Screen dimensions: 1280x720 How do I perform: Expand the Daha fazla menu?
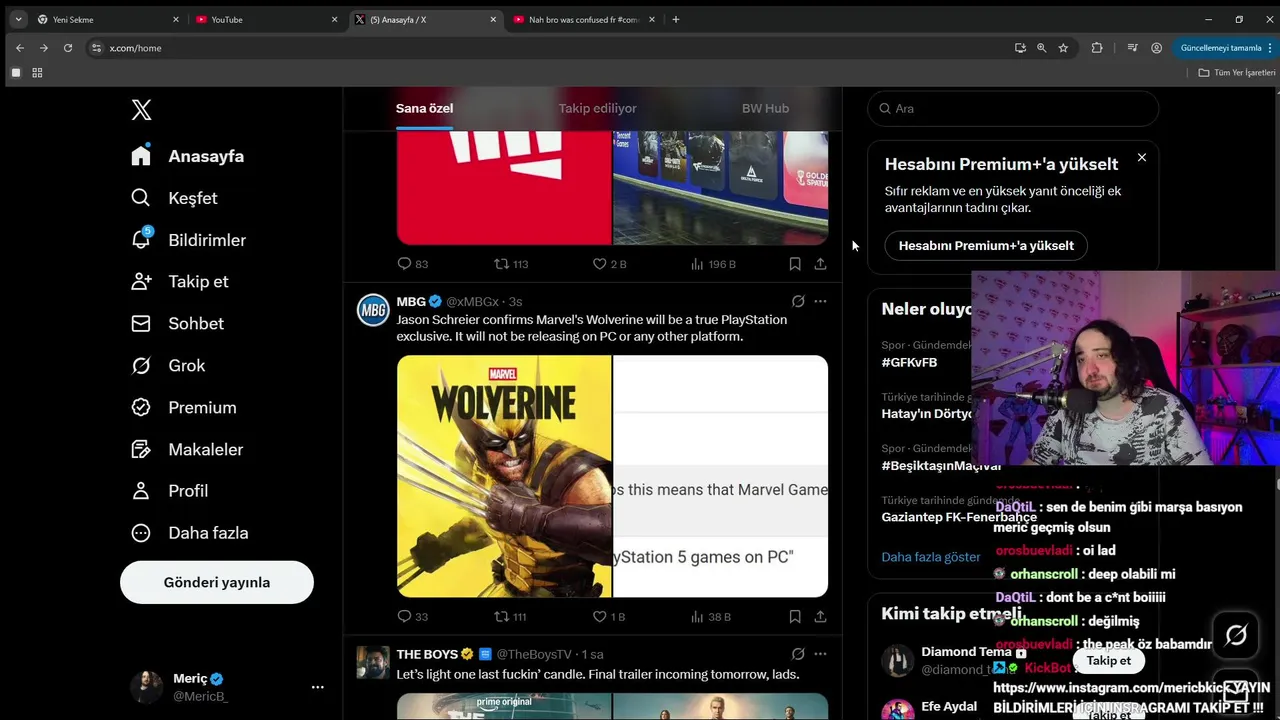point(190,533)
